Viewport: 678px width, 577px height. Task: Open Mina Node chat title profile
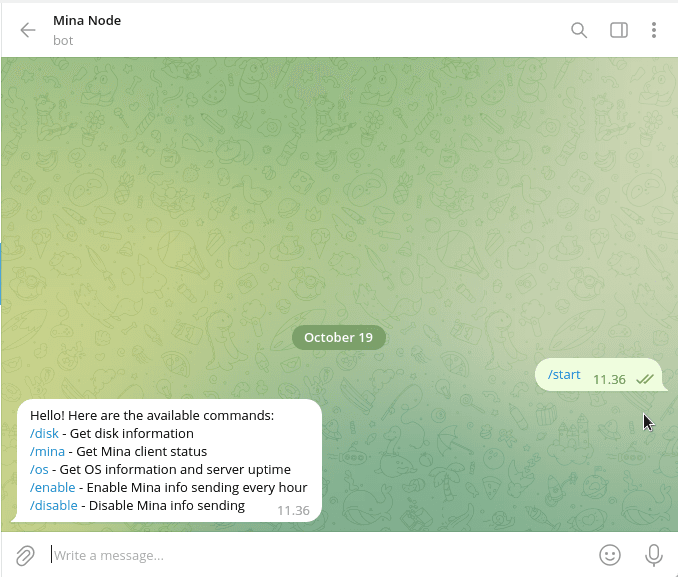click(87, 20)
